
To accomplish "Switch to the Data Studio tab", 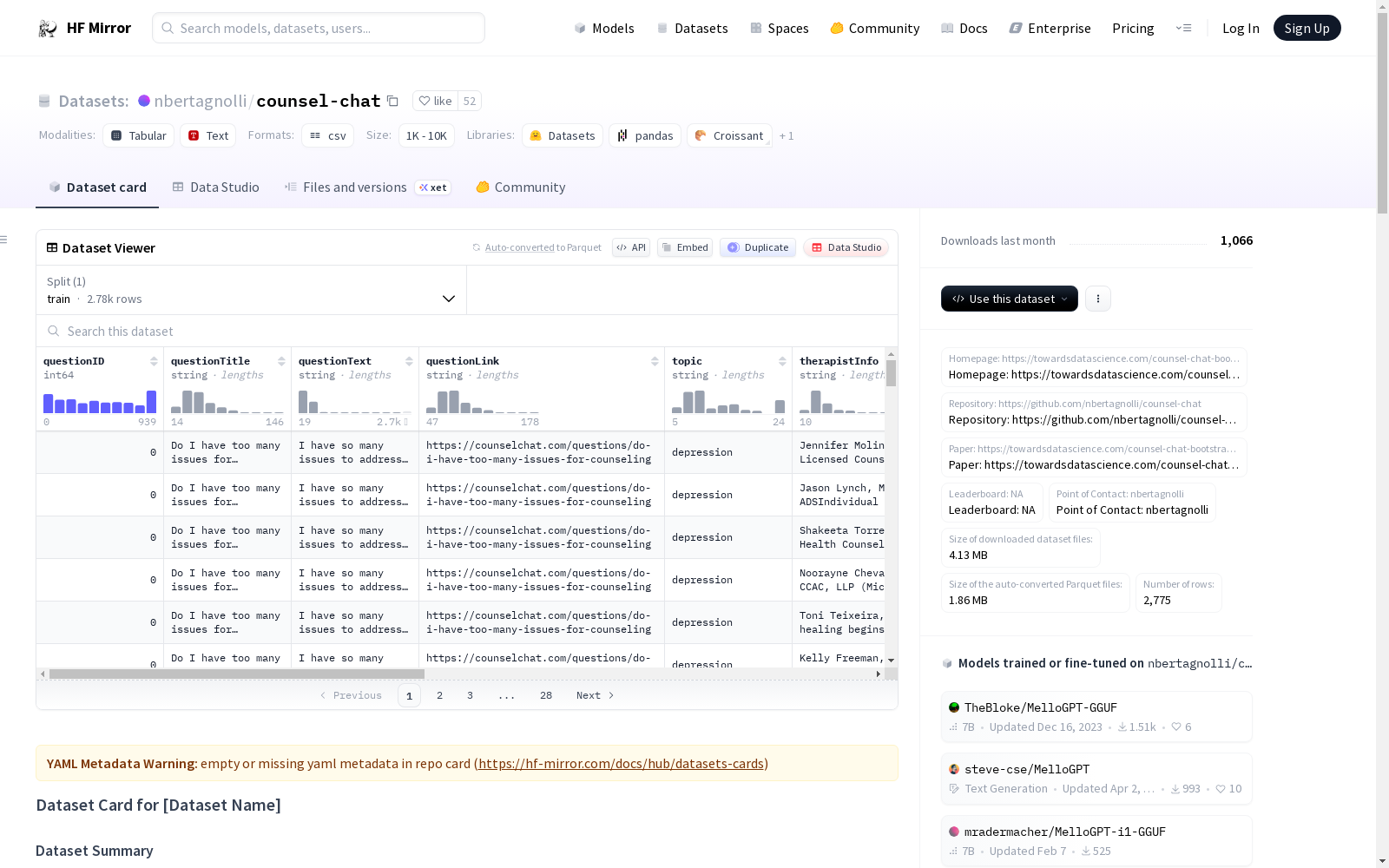I will 216,187.
